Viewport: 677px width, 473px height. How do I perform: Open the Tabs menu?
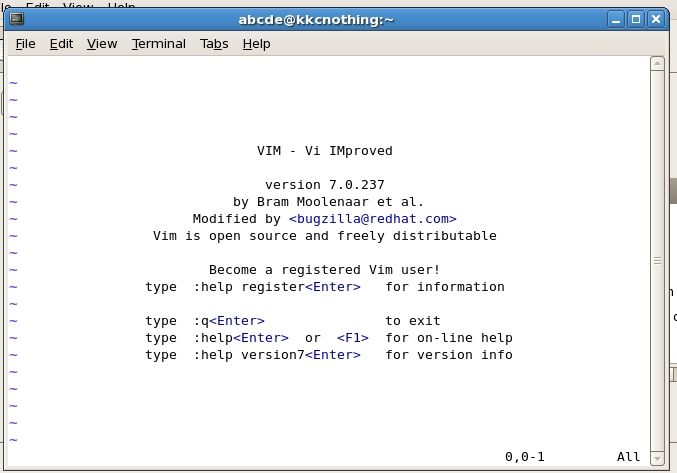click(x=214, y=44)
